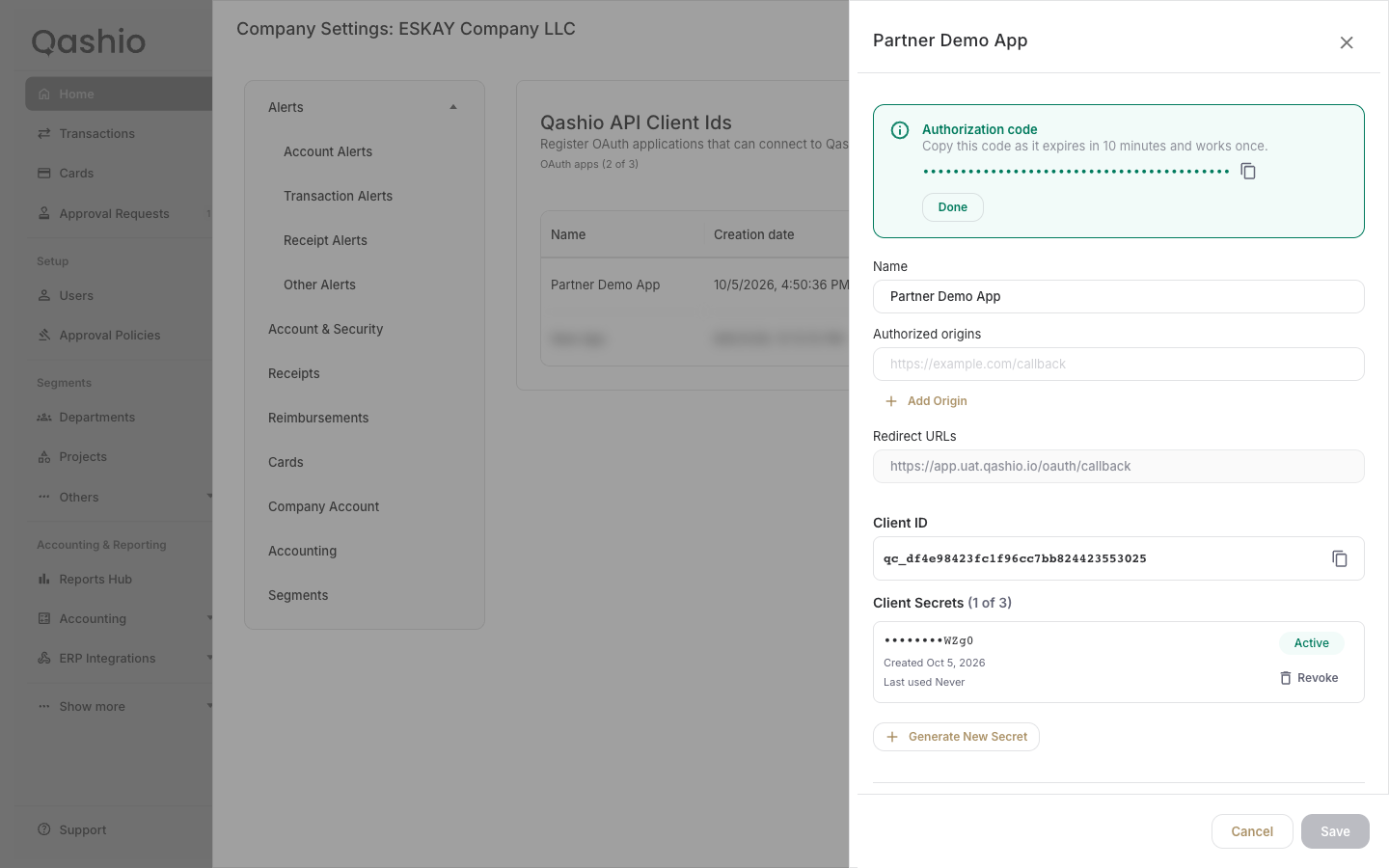The width and height of the screenshot is (1389, 868).
Task: Click the Reports Hub chart icon
Action: tap(44, 579)
